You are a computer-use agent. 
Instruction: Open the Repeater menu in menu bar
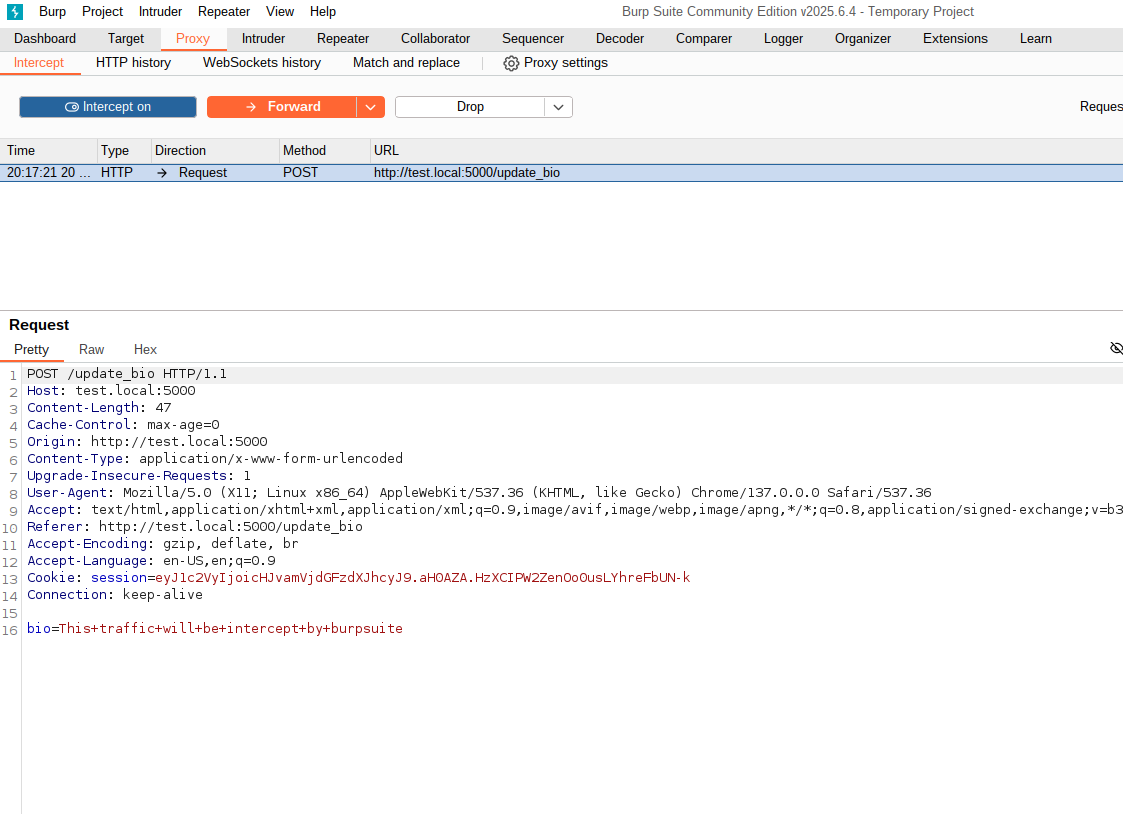[224, 11]
